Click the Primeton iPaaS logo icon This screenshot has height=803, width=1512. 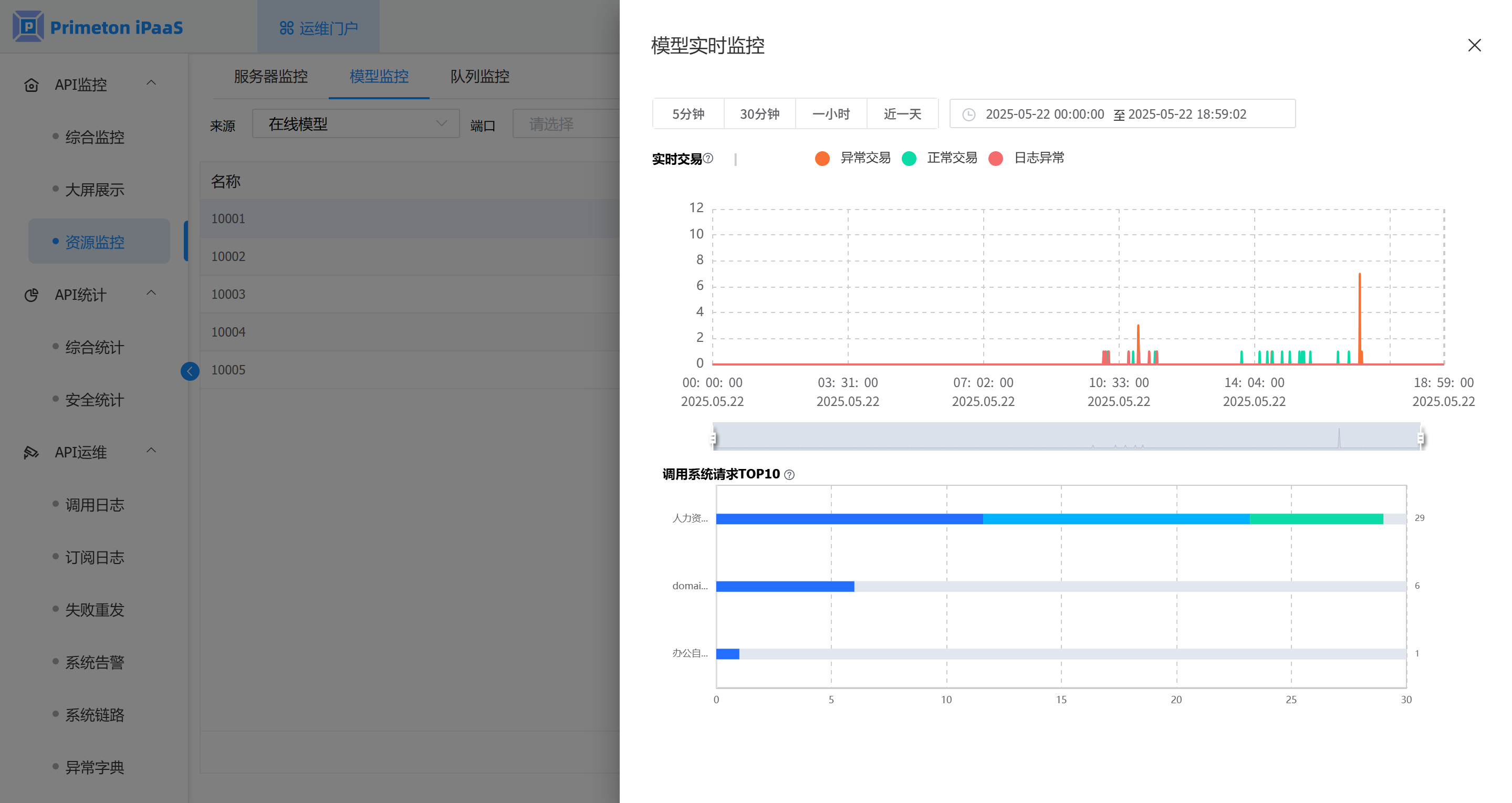point(28,26)
